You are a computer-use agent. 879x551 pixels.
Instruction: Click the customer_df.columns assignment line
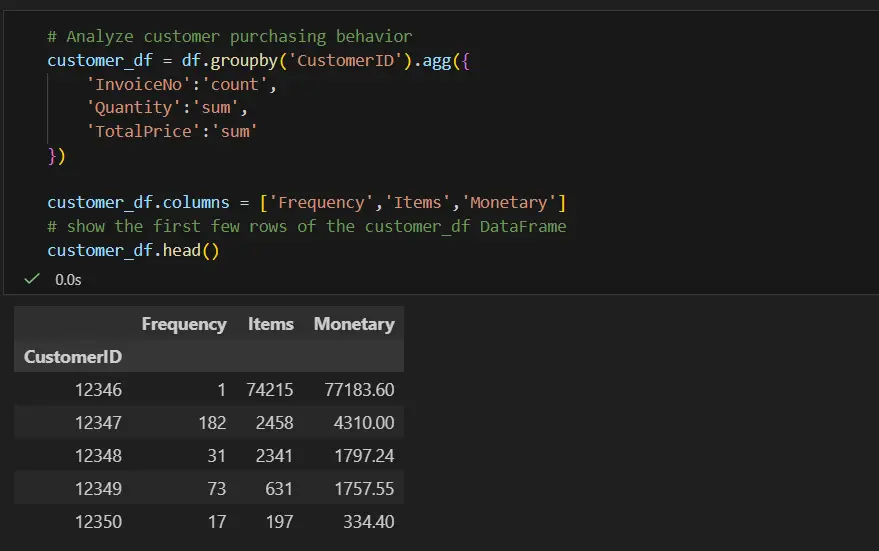coord(307,202)
